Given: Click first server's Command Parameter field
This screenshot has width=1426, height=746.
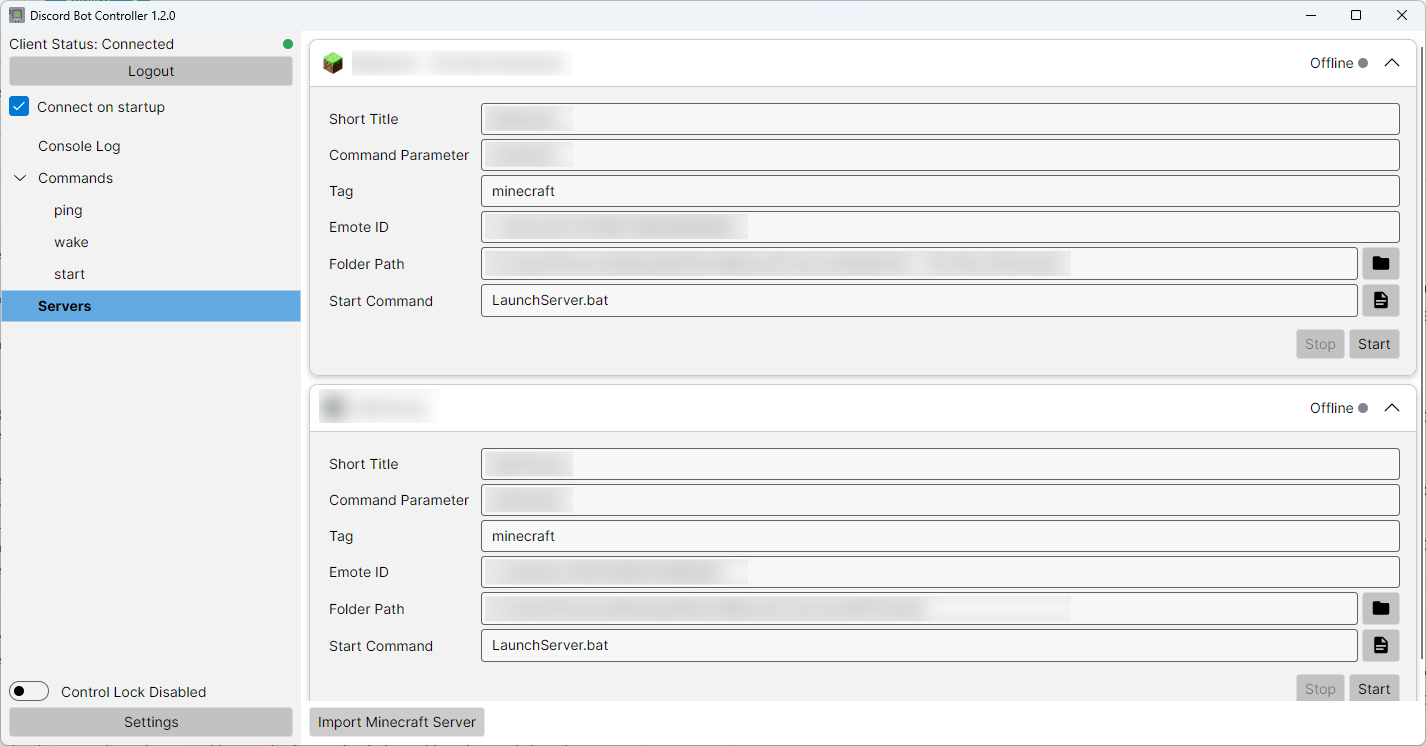Looking at the screenshot, I should click(940, 155).
